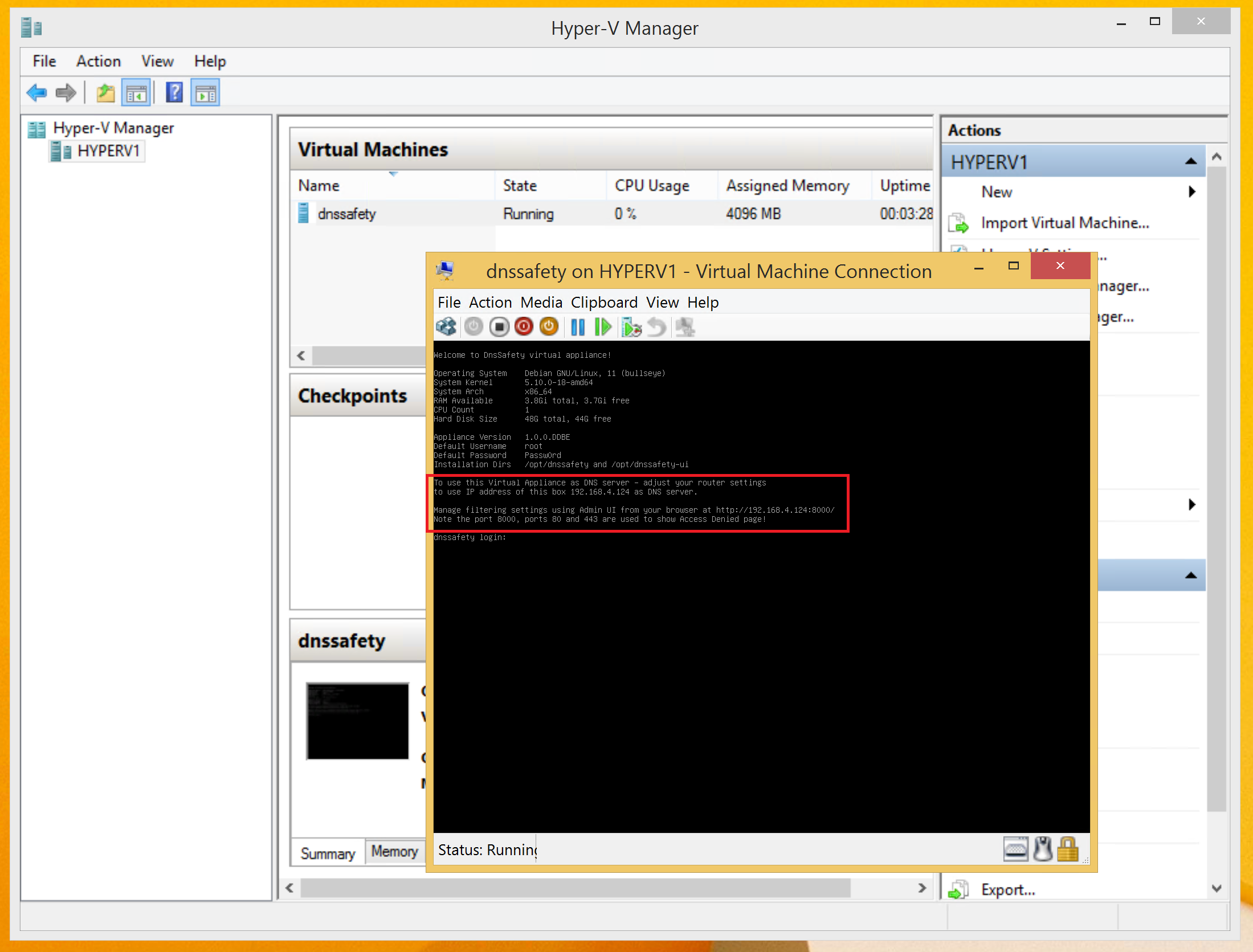Sort by Uptime column header
1253x952 pixels.
[x=903, y=186]
